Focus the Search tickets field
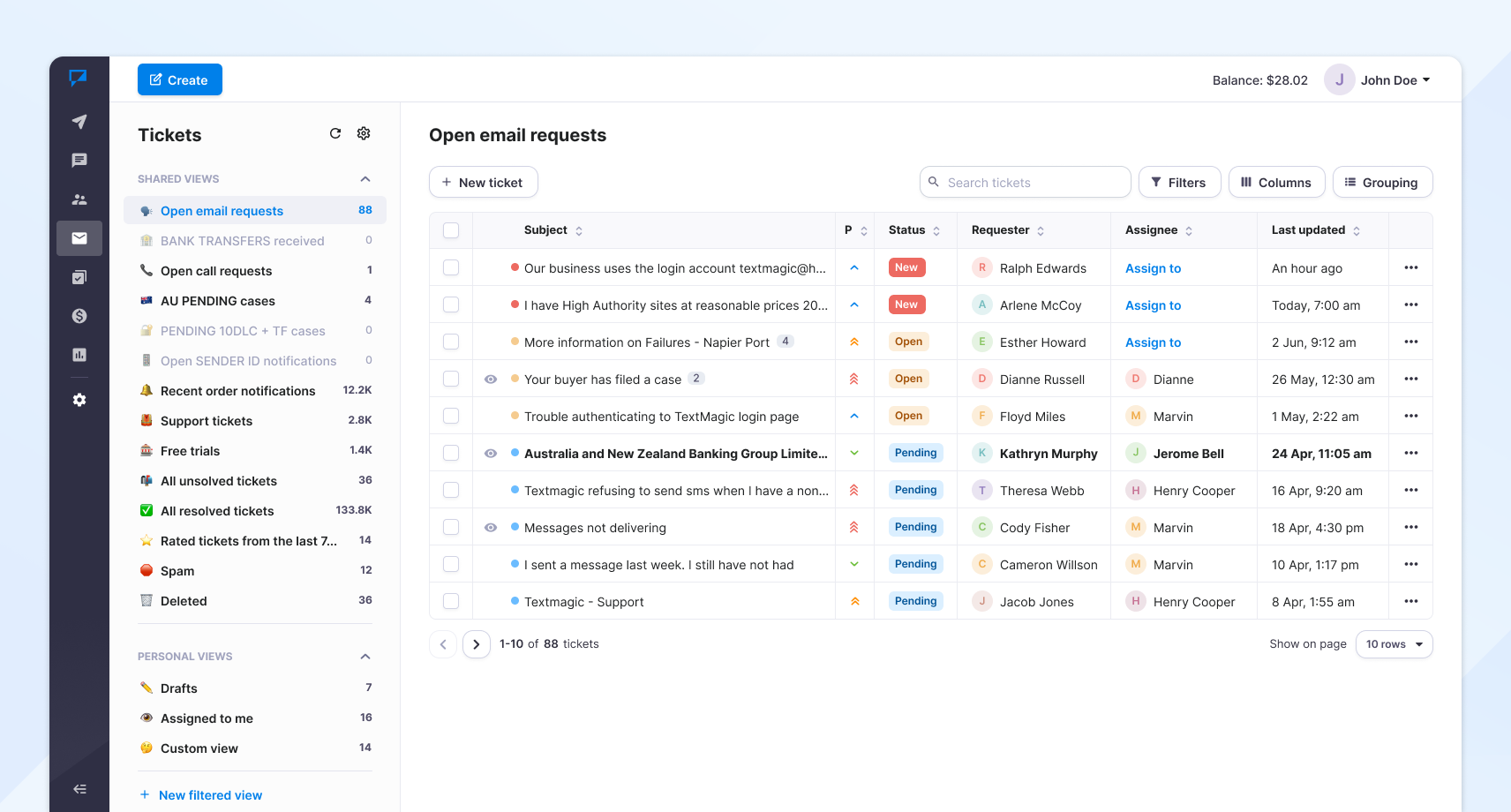The height and width of the screenshot is (812, 1511). (x=1026, y=182)
